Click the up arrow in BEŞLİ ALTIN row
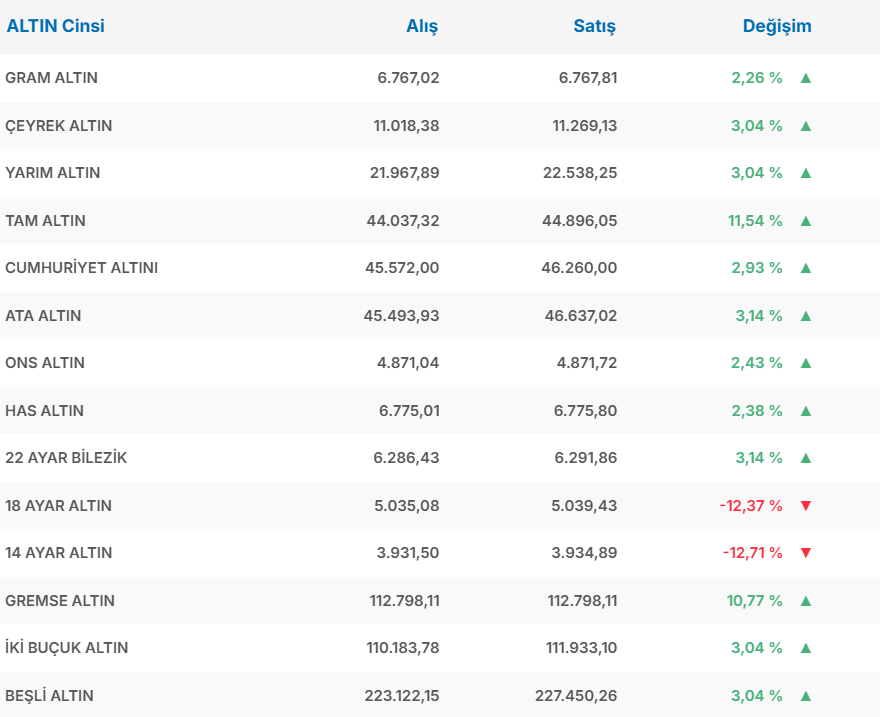The image size is (880, 717). pos(806,696)
